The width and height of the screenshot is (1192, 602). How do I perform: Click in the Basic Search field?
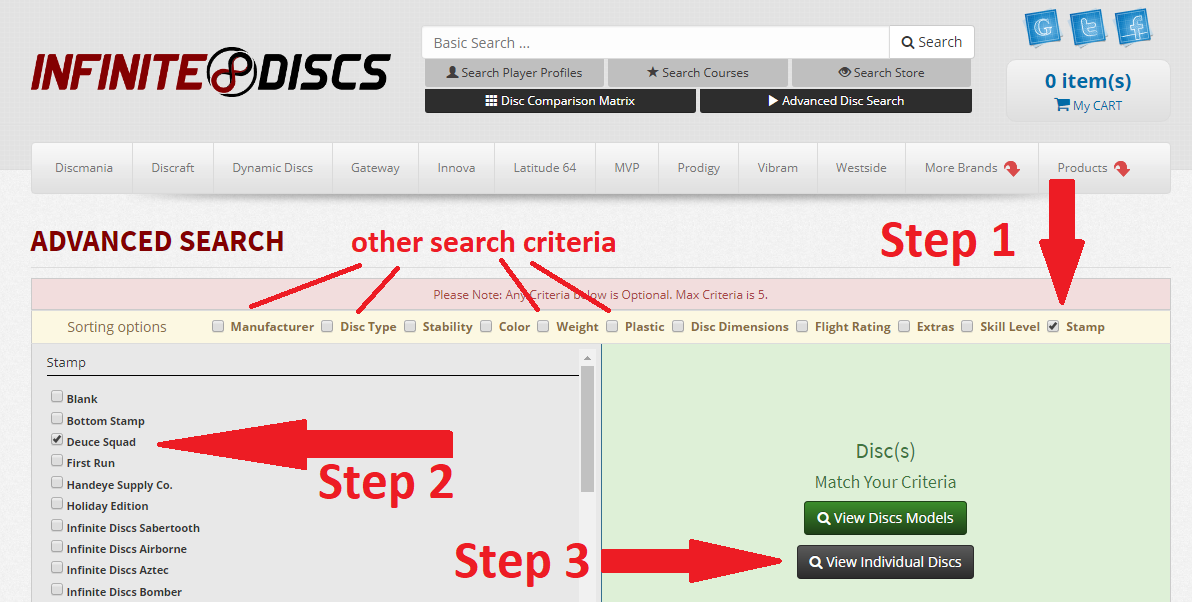[x=655, y=43]
